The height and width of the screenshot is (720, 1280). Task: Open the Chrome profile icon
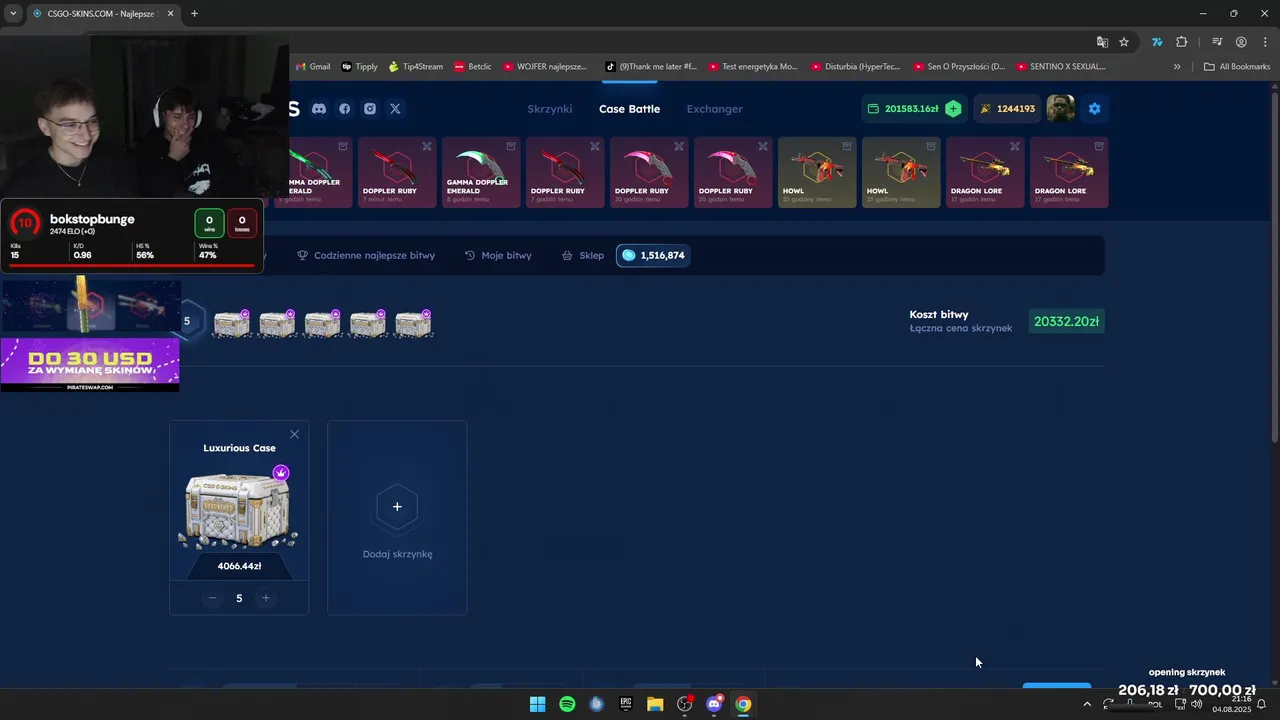(x=1241, y=42)
